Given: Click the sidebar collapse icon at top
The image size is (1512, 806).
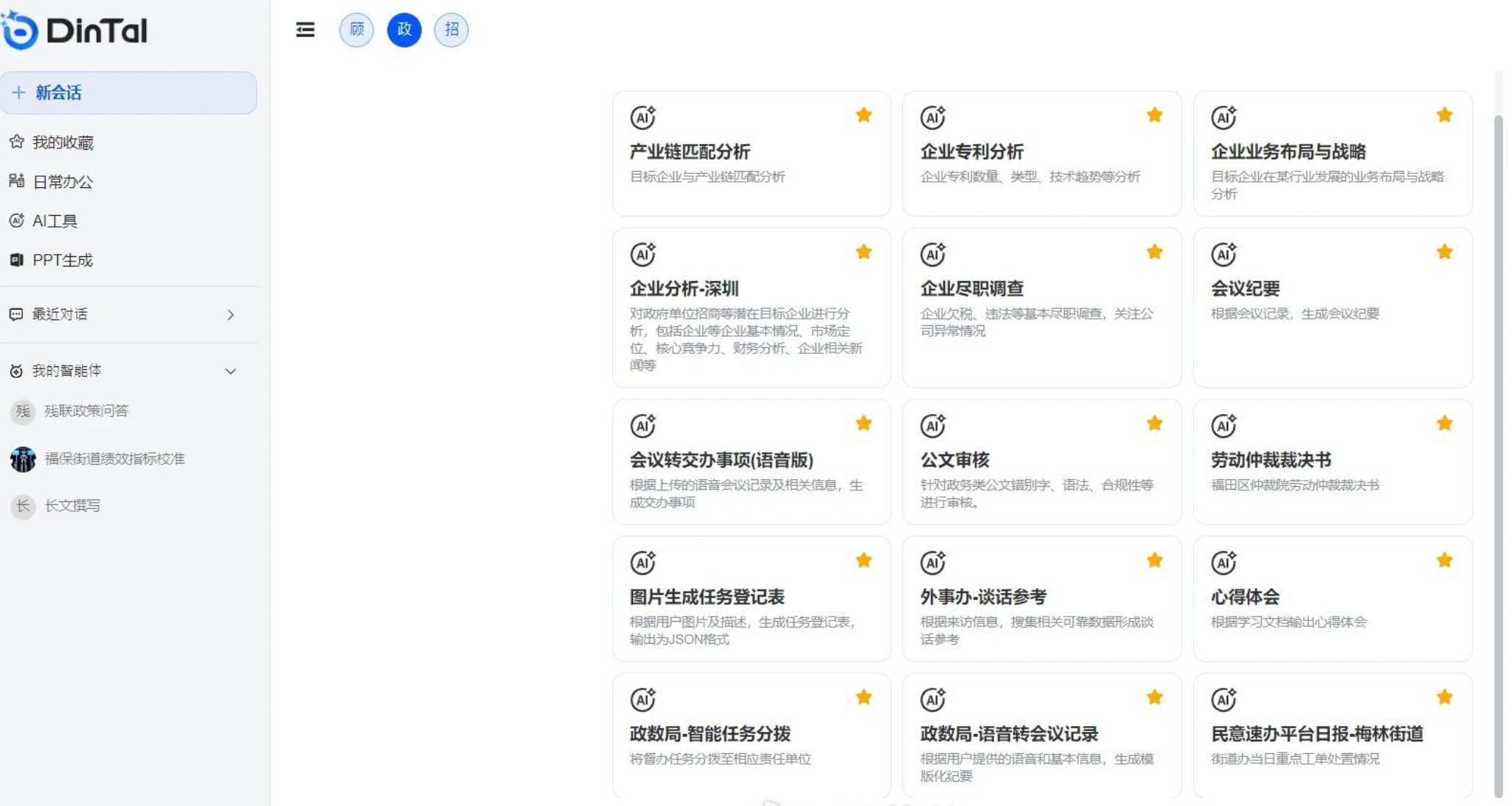Looking at the screenshot, I should 304,30.
